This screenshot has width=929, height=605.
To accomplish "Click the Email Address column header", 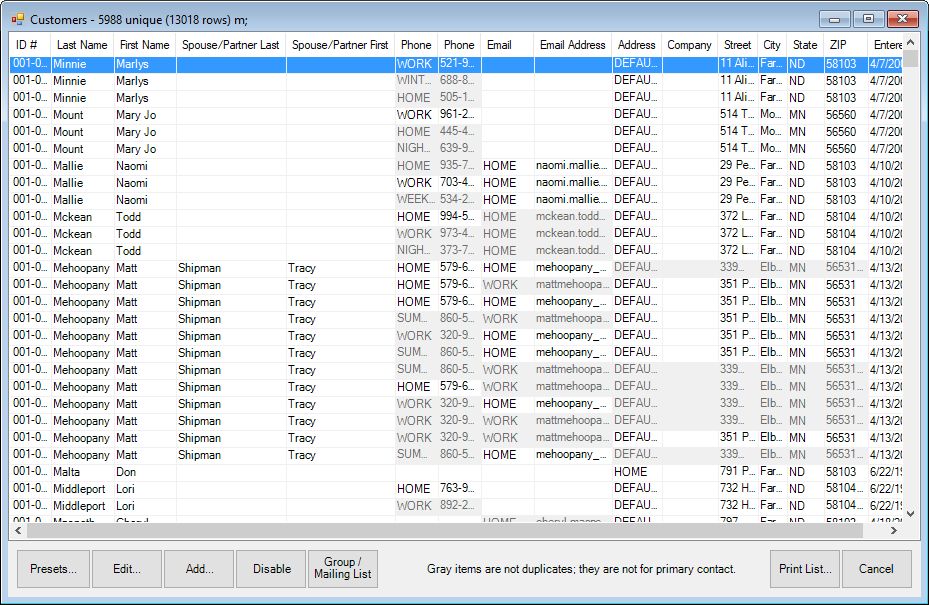I will click(573, 45).
